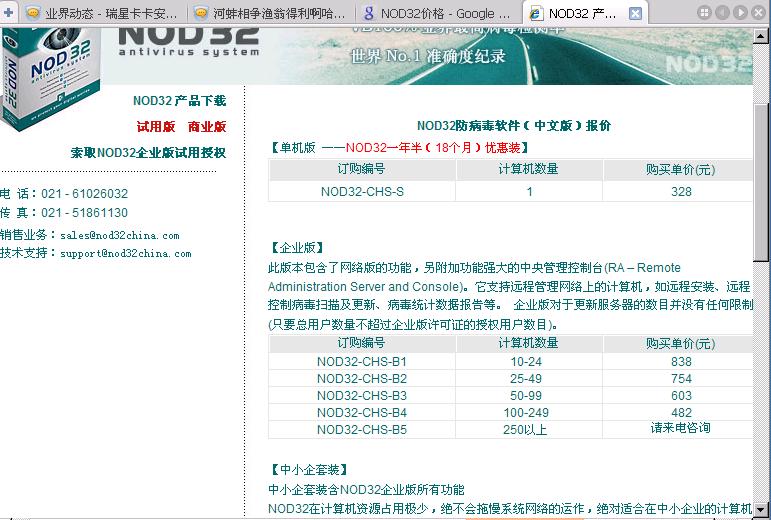Click the support@nod32china.com email address
The height and width of the screenshot is (520, 771).
point(125,254)
